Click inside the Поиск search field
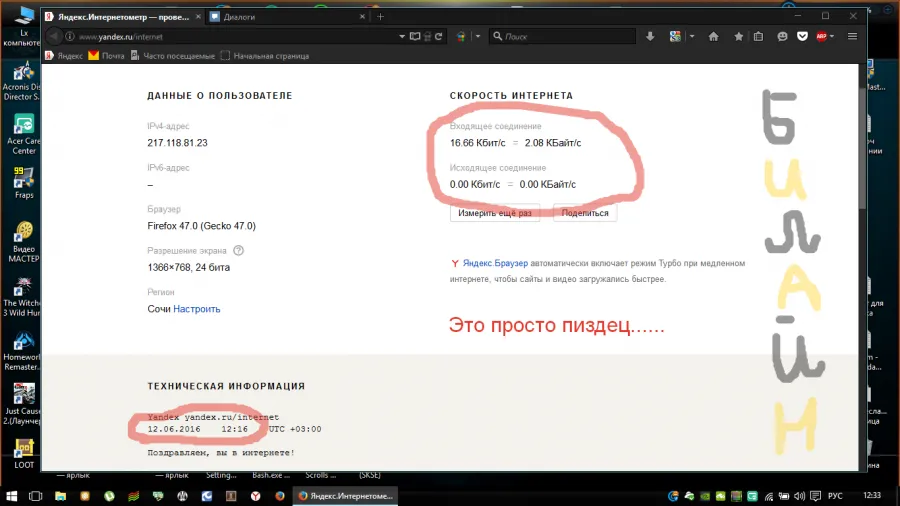900x506 pixels. 562,36
